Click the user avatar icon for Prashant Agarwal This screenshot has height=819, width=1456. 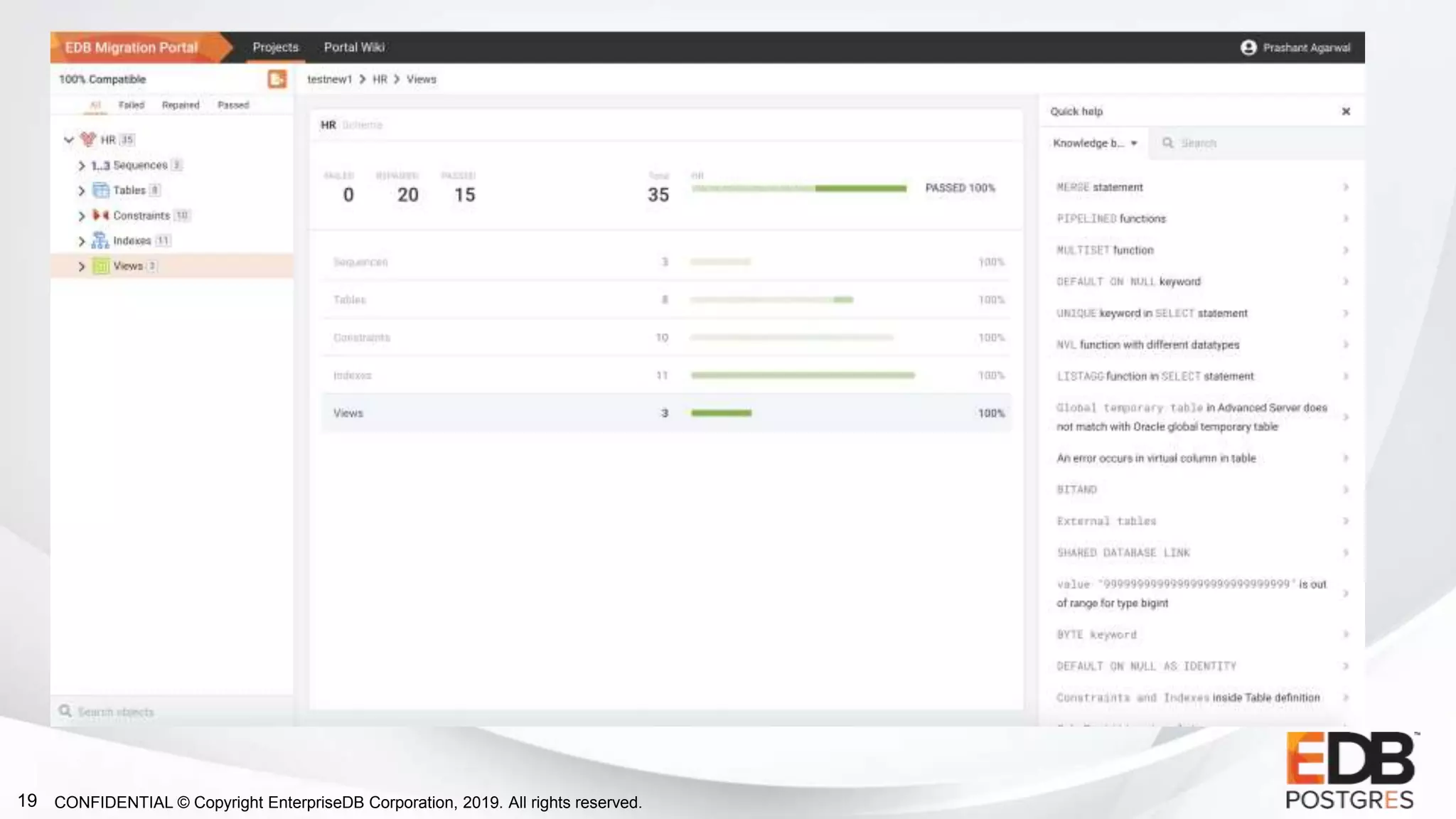pos(1248,48)
